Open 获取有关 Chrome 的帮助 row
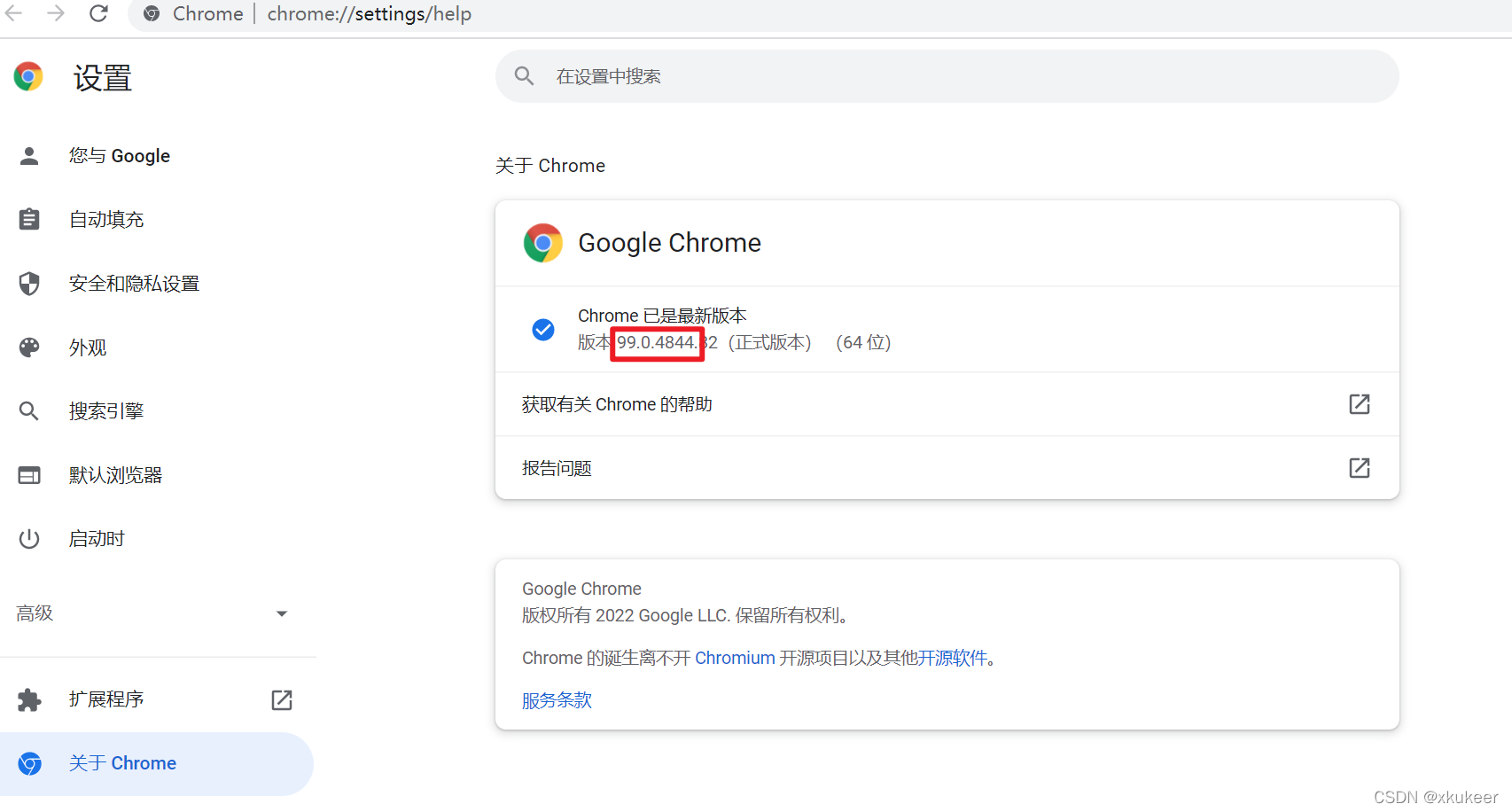The image size is (1512, 812). tap(947, 404)
